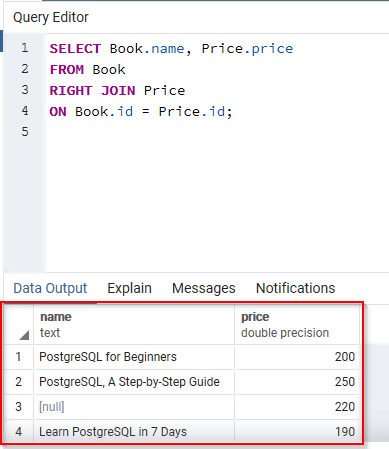This screenshot has width=389, height=449.
Task: Select result row number 2
Action: pyautogui.click(x=18, y=382)
